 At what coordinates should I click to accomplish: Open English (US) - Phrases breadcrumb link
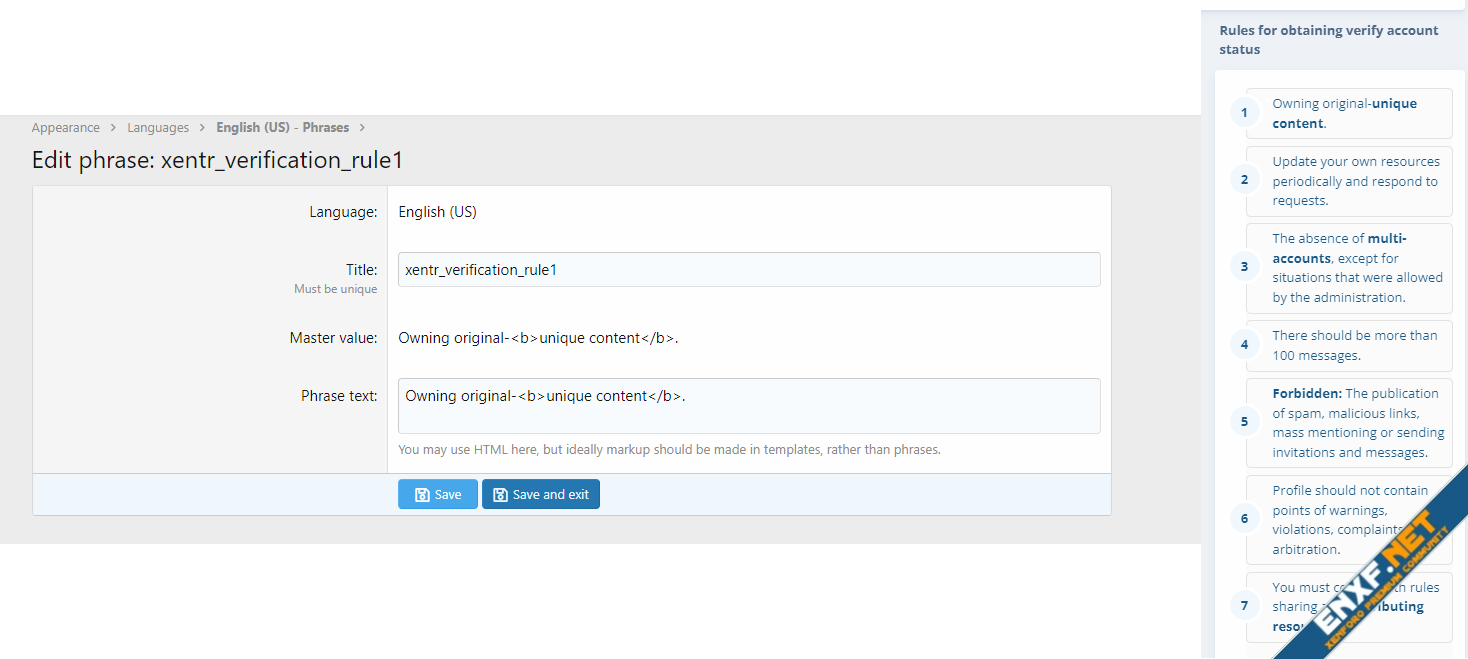[x=282, y=128]
